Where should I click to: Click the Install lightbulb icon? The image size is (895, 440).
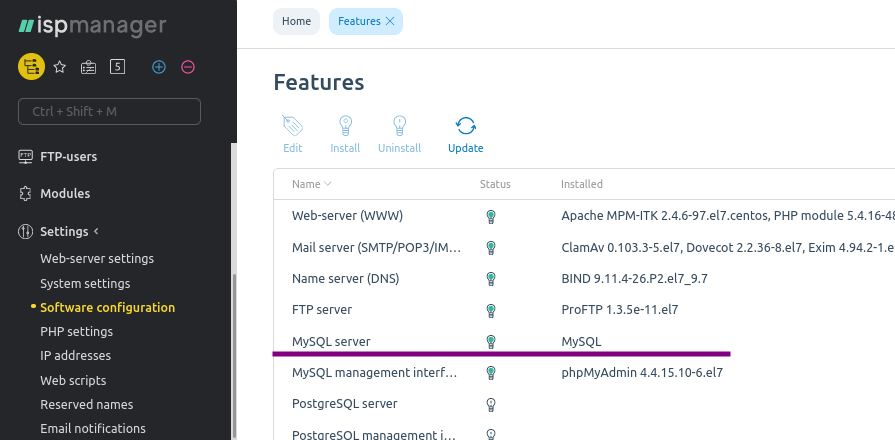(345, 126)
